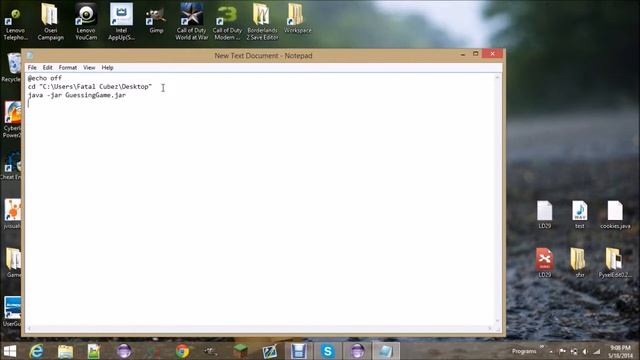Open Skype from the taskbar
The width and height of the screenshot is (640, 360).
click(327, 351)
